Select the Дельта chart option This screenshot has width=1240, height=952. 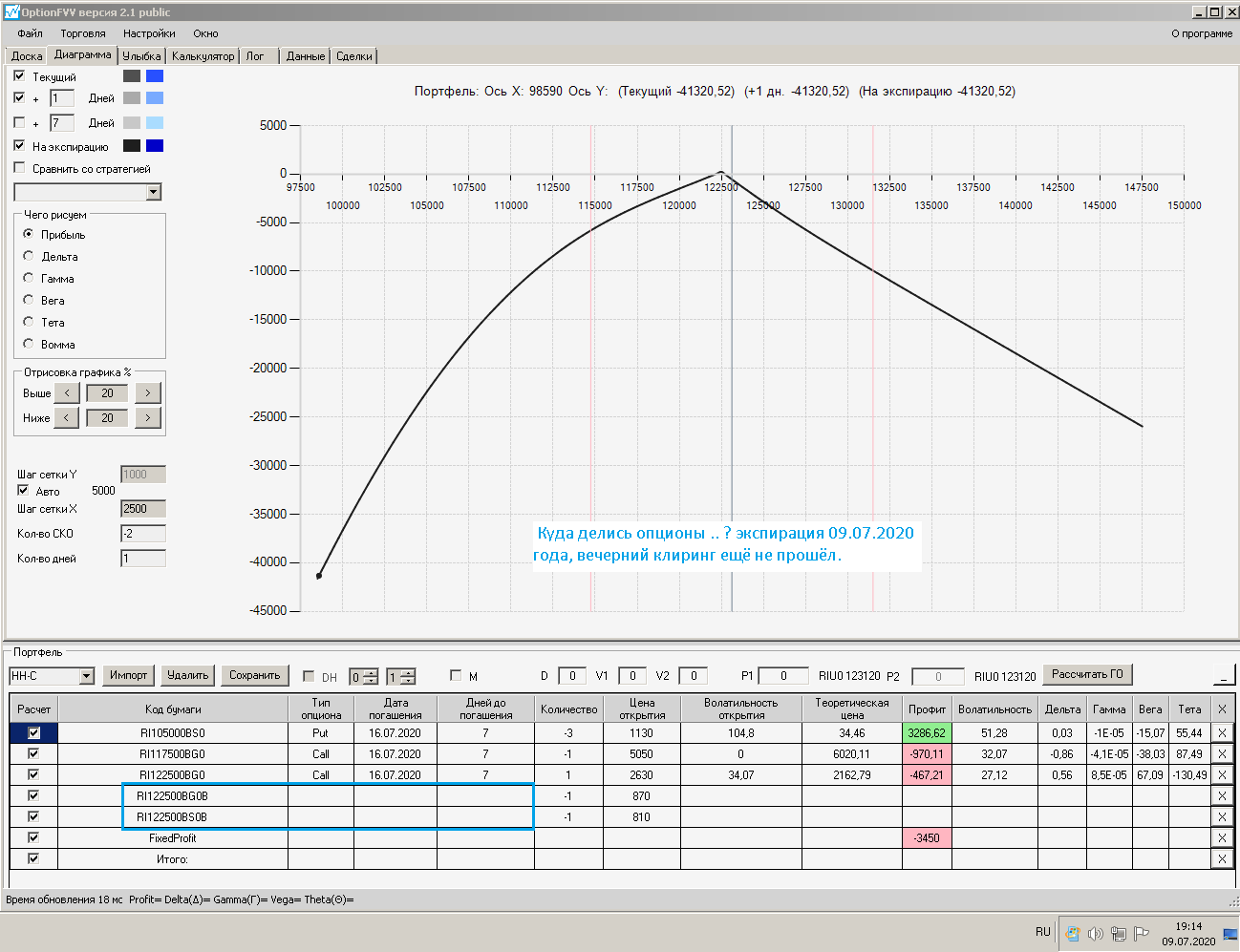click(29, 256)
